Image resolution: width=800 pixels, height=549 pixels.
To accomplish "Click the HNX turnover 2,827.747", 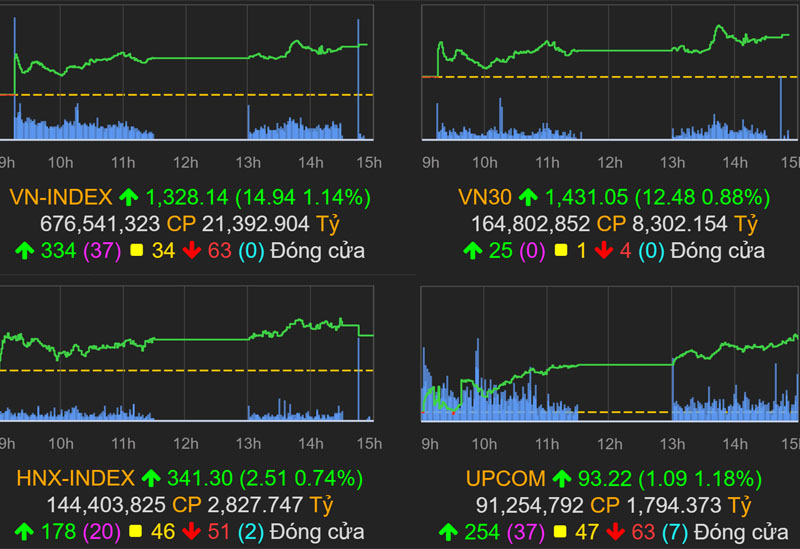I will [x=255, y=505].
